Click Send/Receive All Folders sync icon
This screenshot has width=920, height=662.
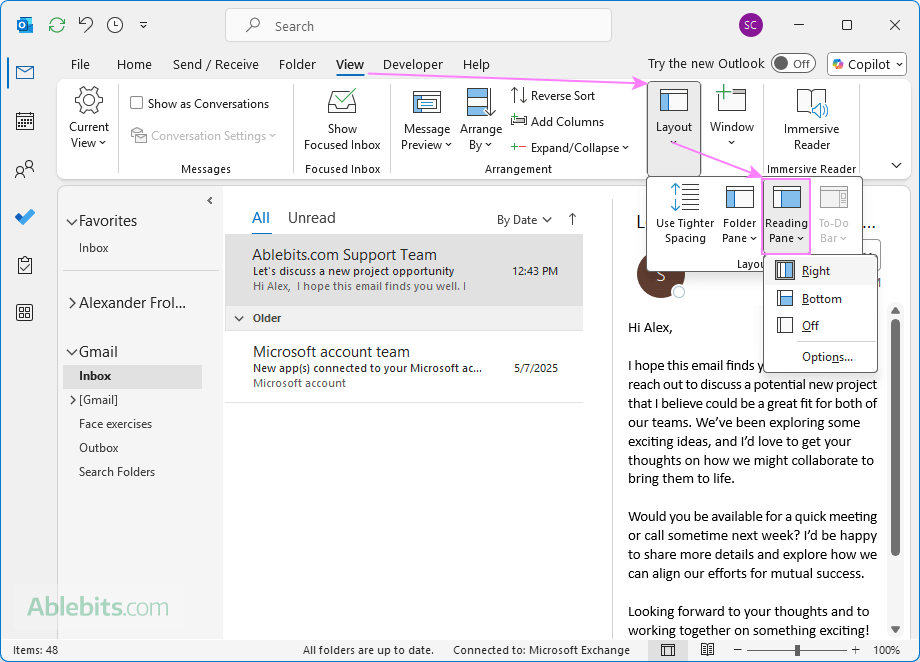pos(57,25)
